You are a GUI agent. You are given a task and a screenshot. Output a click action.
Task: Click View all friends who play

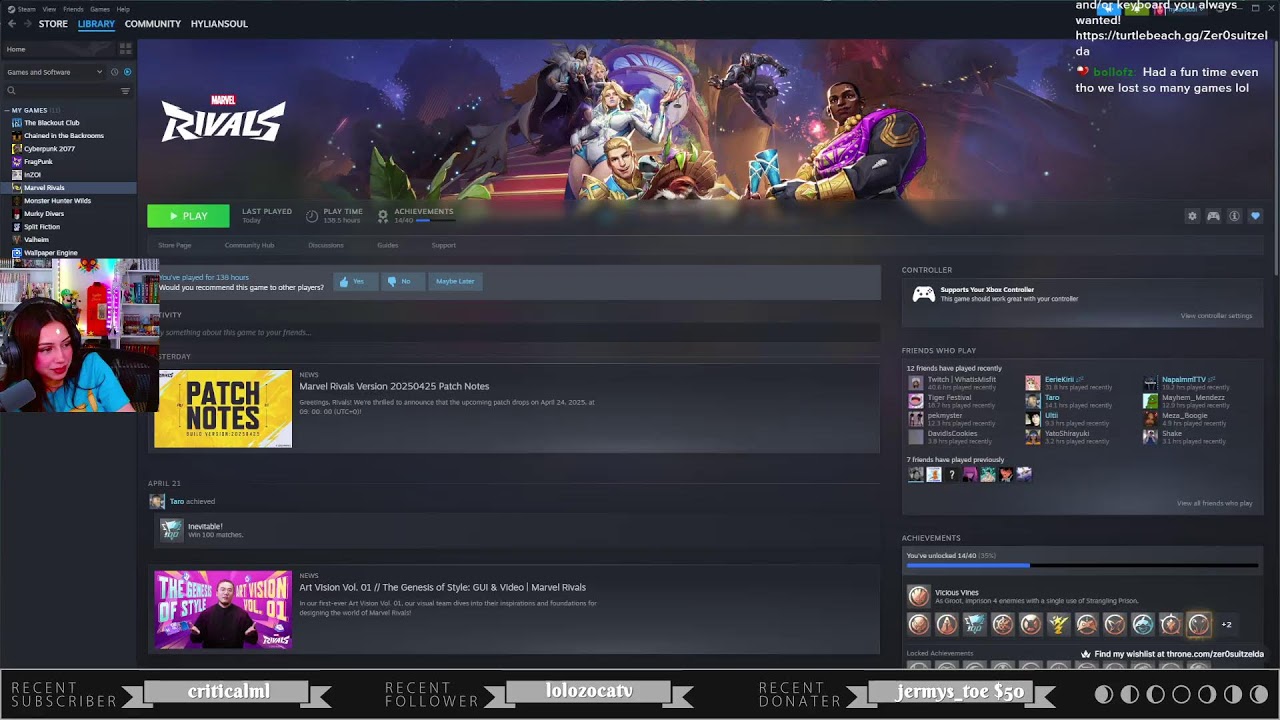point(1215,503)
